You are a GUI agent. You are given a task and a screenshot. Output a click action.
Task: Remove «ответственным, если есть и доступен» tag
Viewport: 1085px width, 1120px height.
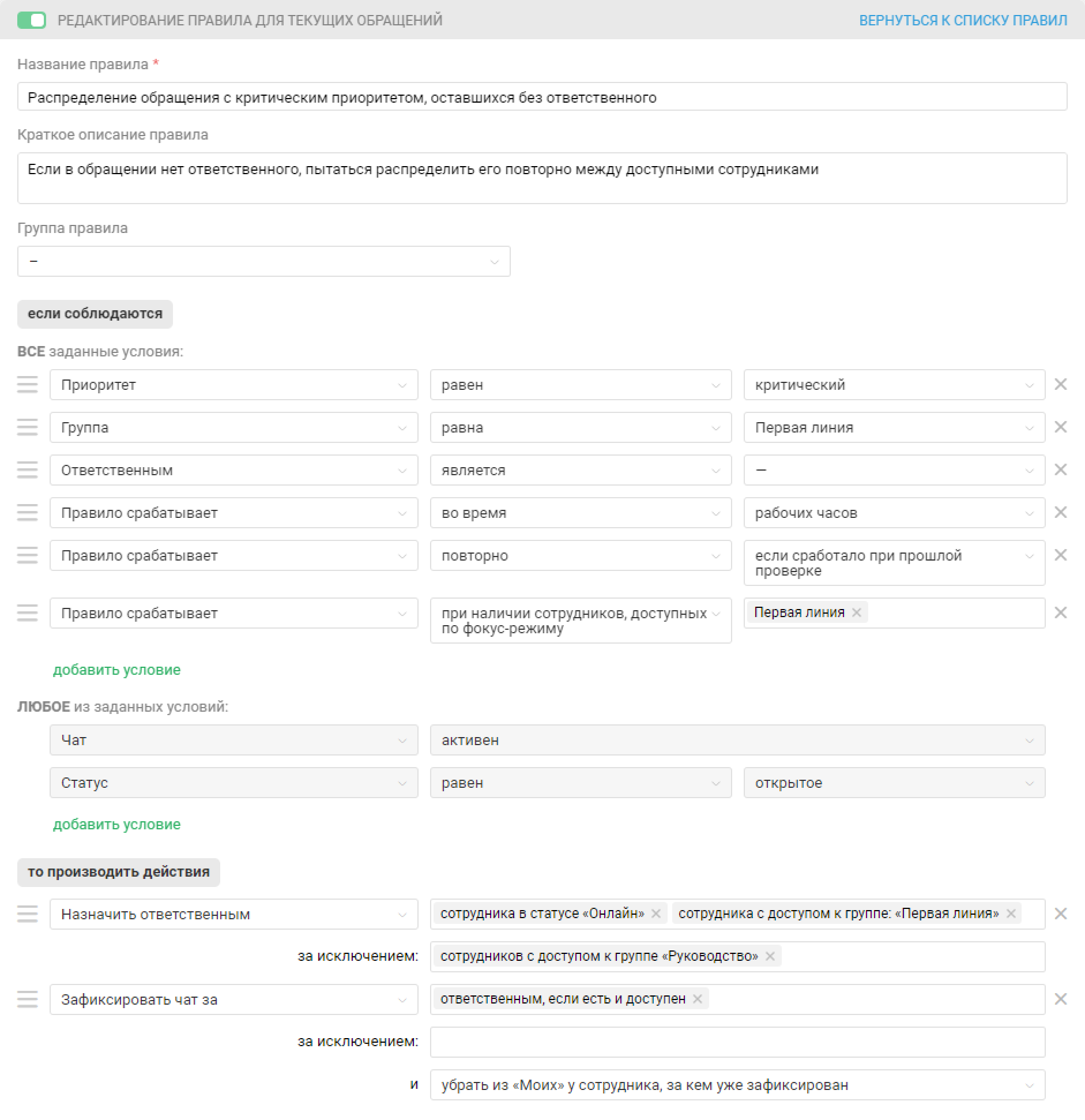(x=697, y=999)
